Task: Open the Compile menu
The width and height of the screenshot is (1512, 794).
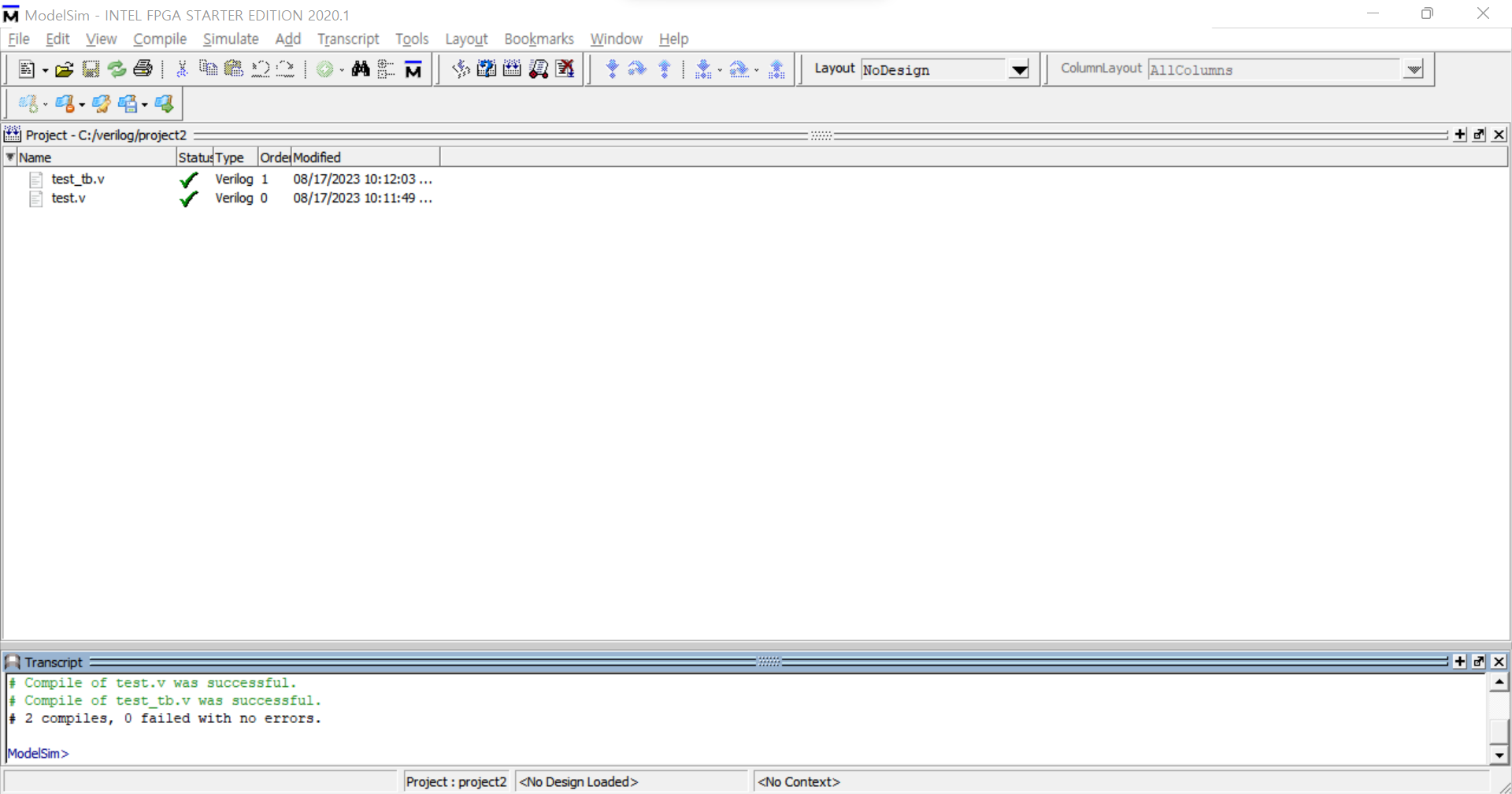Action: [160, 39]
